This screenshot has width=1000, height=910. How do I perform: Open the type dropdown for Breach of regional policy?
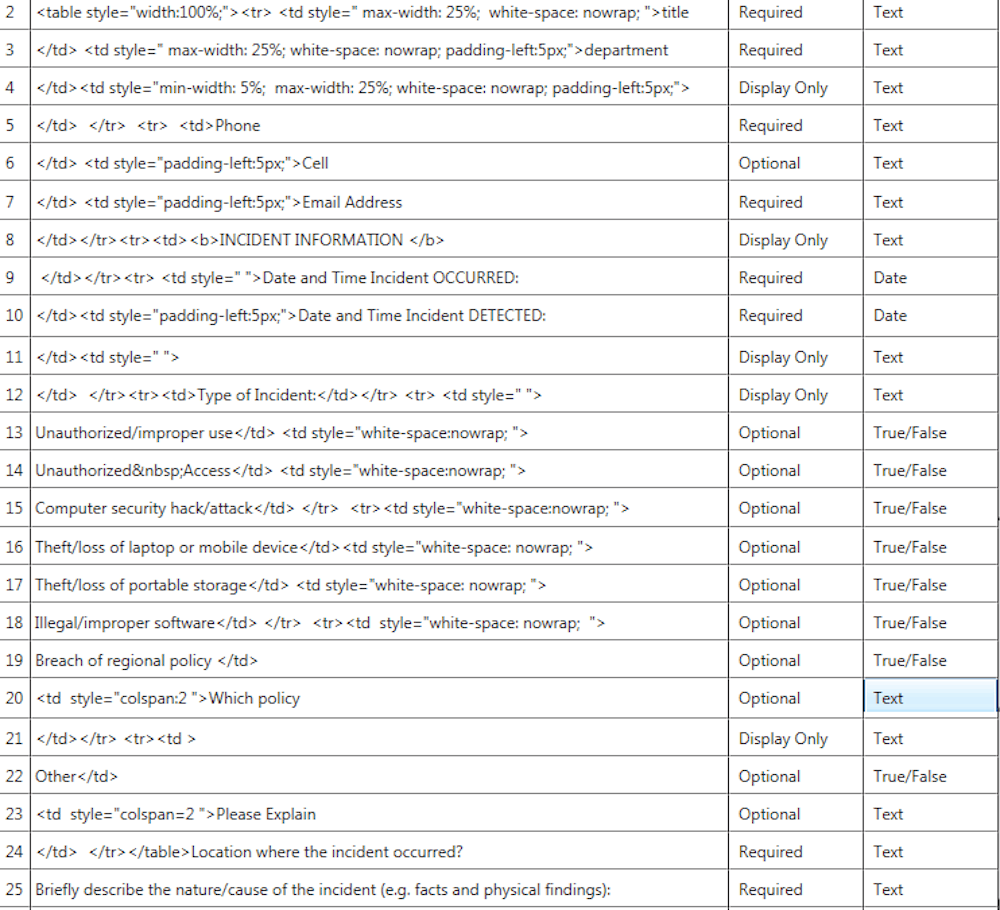[930, 660]
